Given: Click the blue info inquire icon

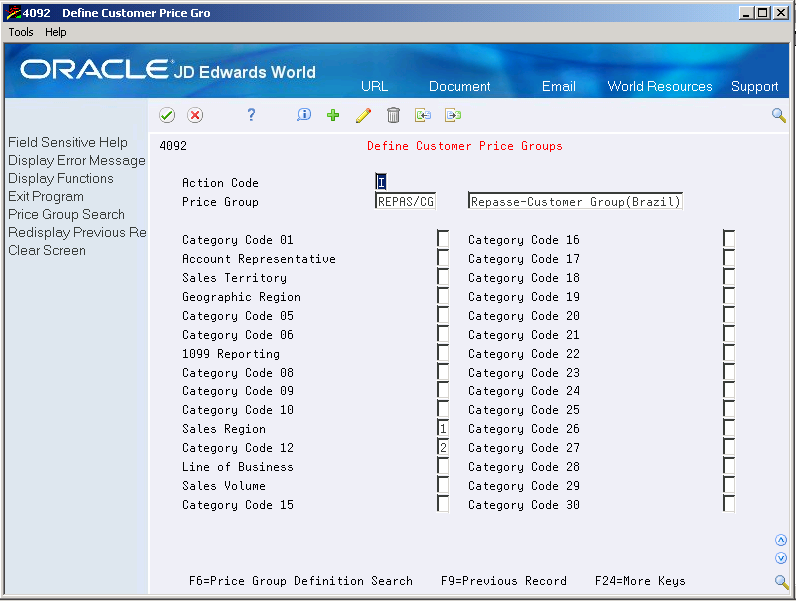Looking at the screenshot, I should coord(304,115).
